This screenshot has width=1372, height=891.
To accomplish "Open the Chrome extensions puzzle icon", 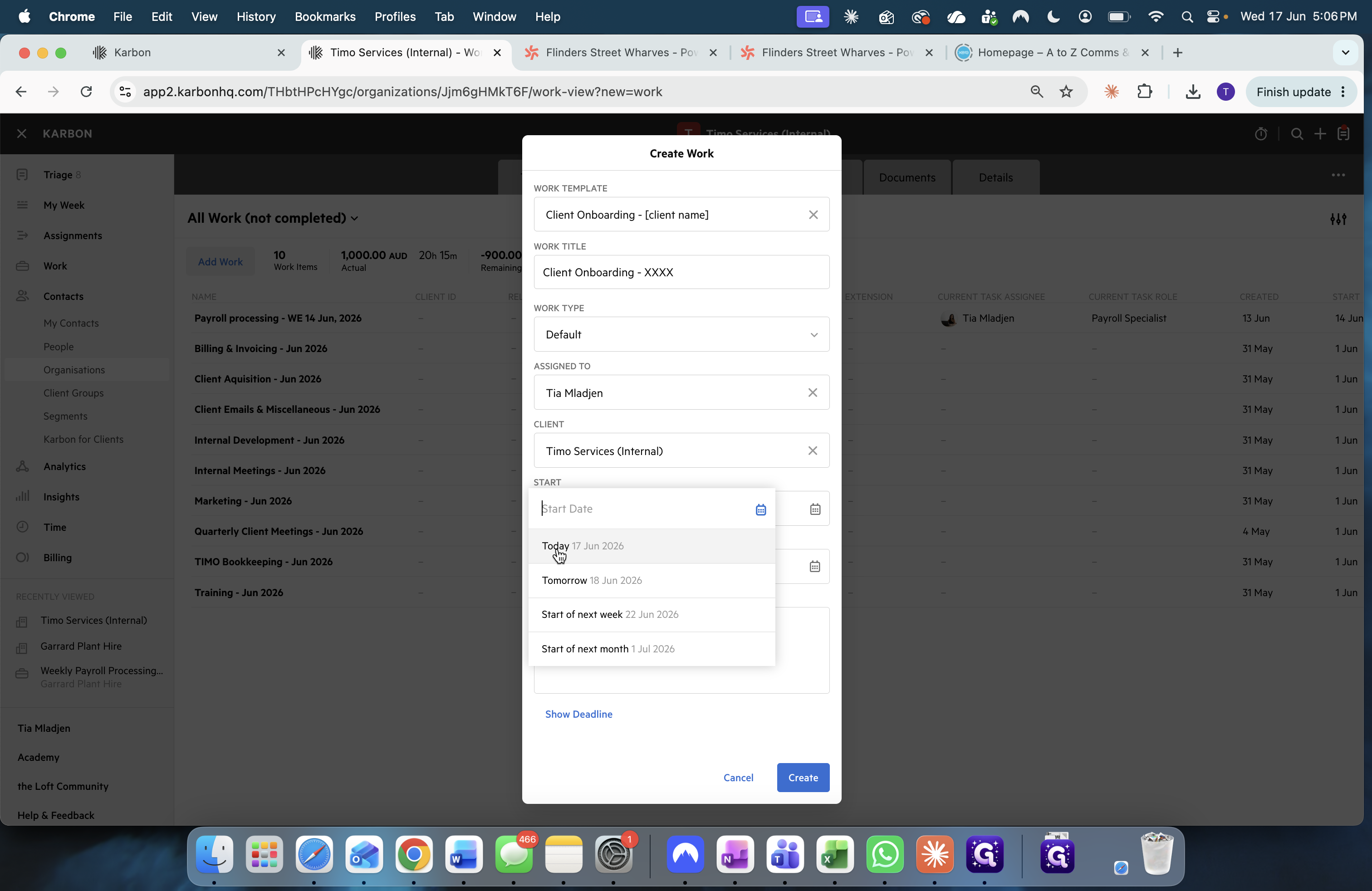I will (1145, 92).
